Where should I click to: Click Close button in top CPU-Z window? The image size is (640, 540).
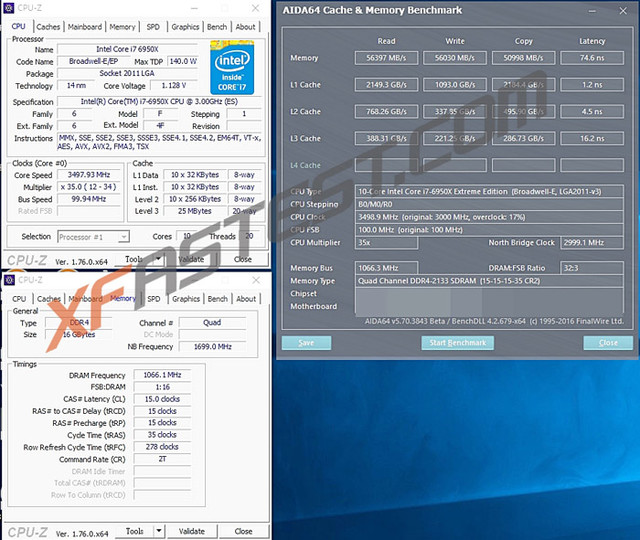(x=243, y=259)
